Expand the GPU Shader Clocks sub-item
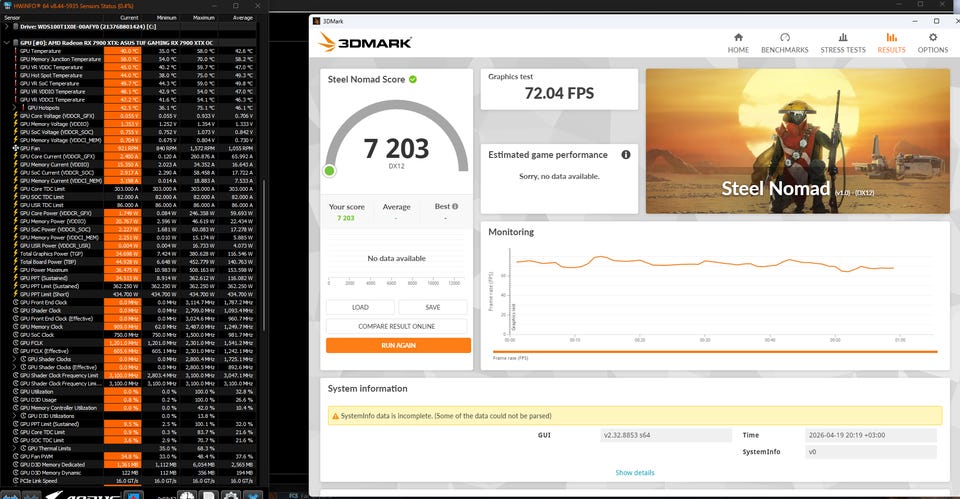Screen dimensions: 960x499 coord(15,359)
